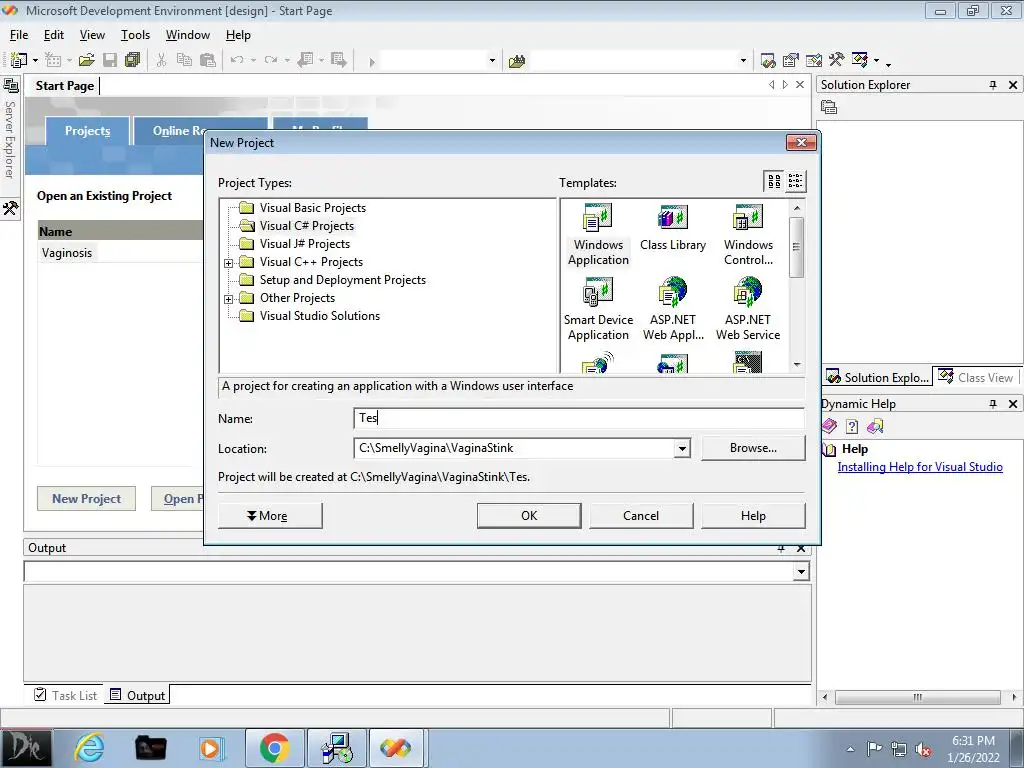
Task: Switch templates to large icons view
Action: (x=774, y=181)
